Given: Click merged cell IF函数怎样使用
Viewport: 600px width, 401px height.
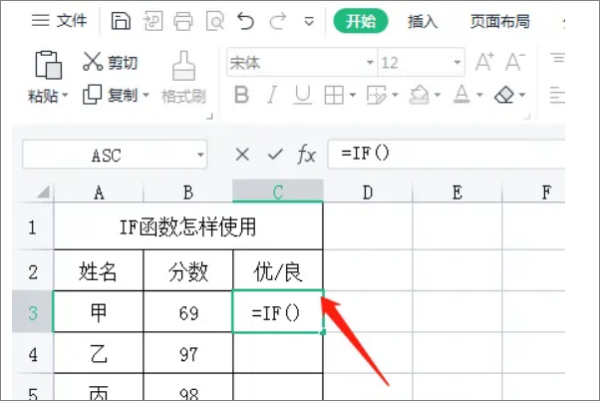Looking at the screenshot, I should tap(188, 227).
